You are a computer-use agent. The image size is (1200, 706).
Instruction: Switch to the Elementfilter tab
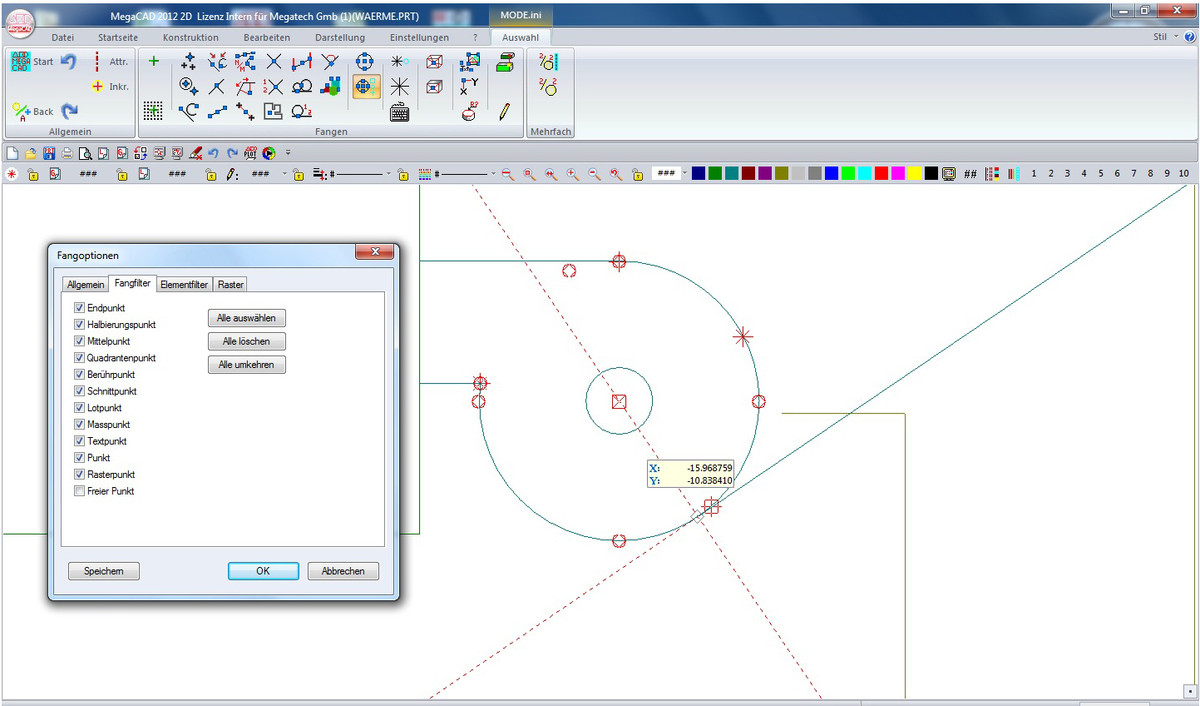coord(184,285)
